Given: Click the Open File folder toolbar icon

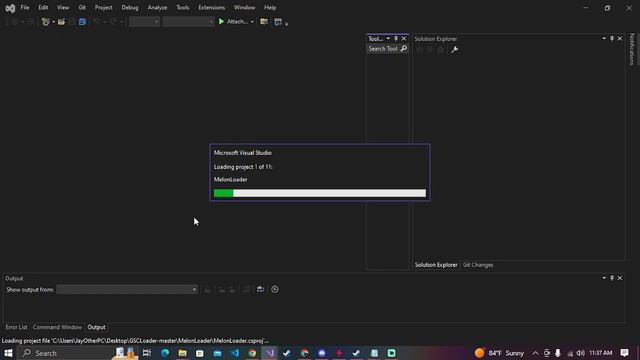Looking at the screenshot, I should 61,22.
